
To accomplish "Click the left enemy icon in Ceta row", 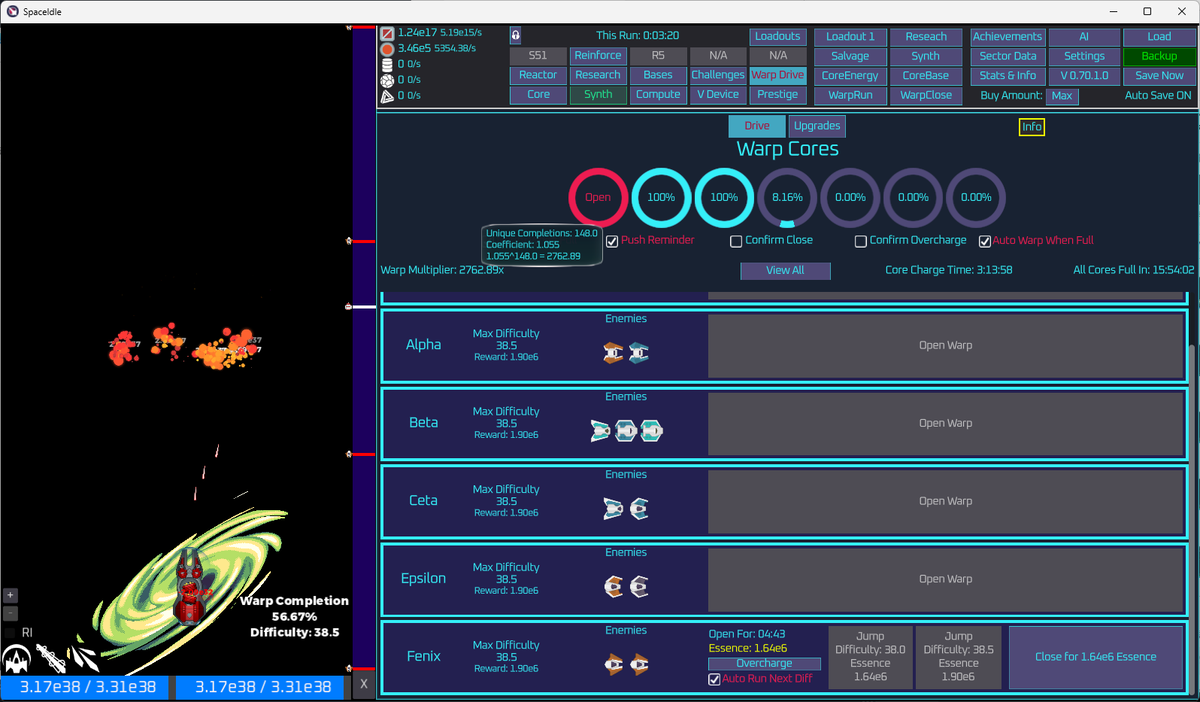I will (614, 508).
